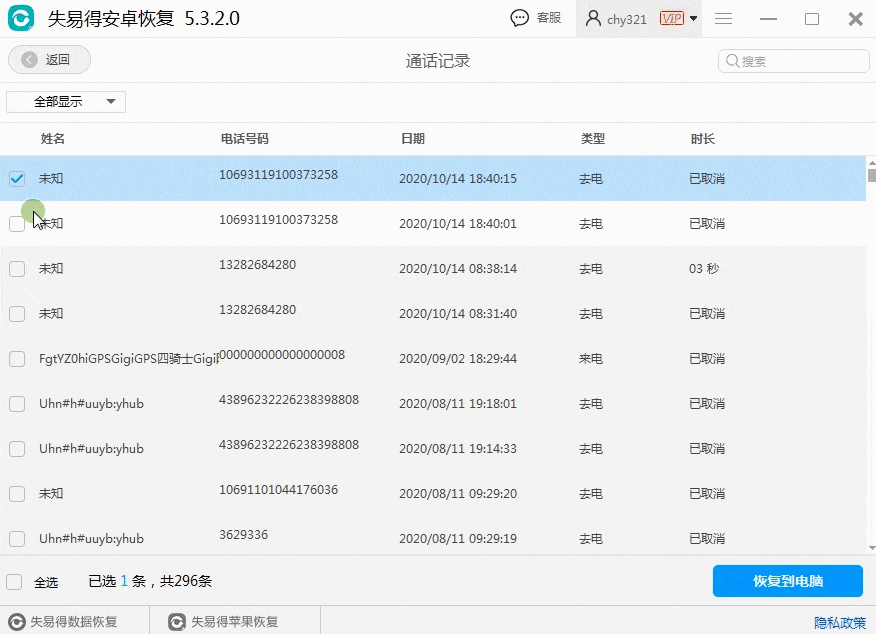Click the app logo icon in title bar
The image size is (876, 634).
pos(21,18)
